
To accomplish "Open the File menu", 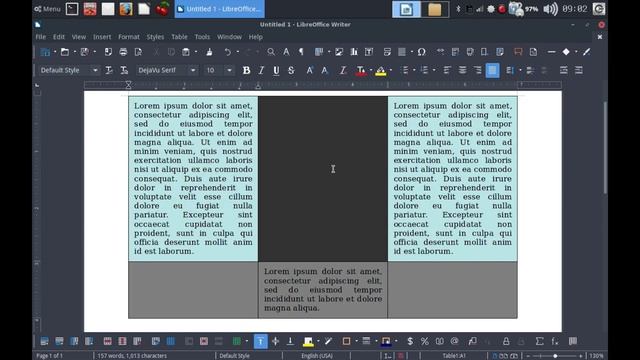I will click(x=40, y=37).
